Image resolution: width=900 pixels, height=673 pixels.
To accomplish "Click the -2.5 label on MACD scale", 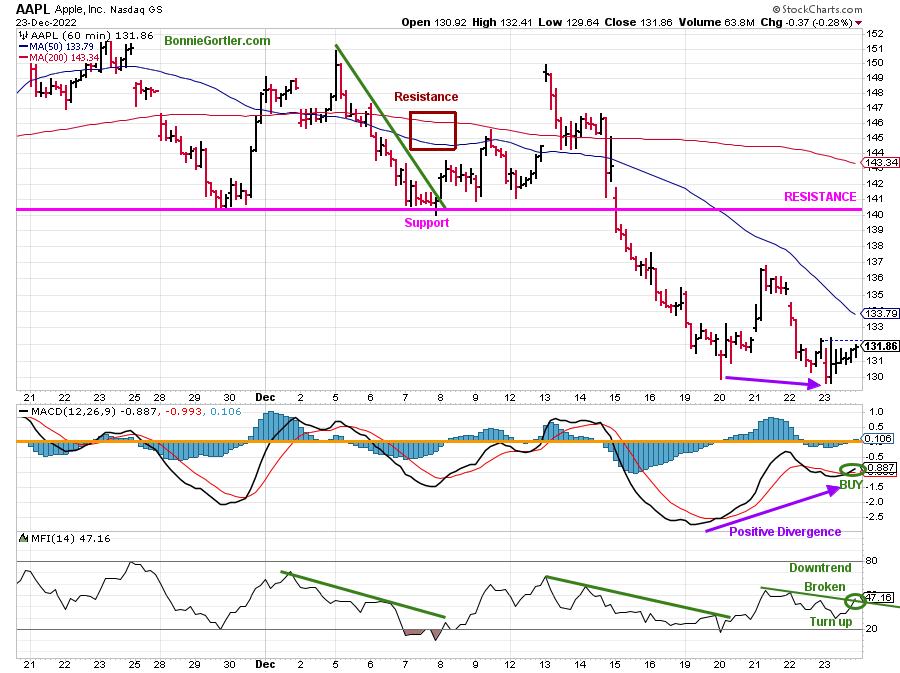I will [875, 516].
